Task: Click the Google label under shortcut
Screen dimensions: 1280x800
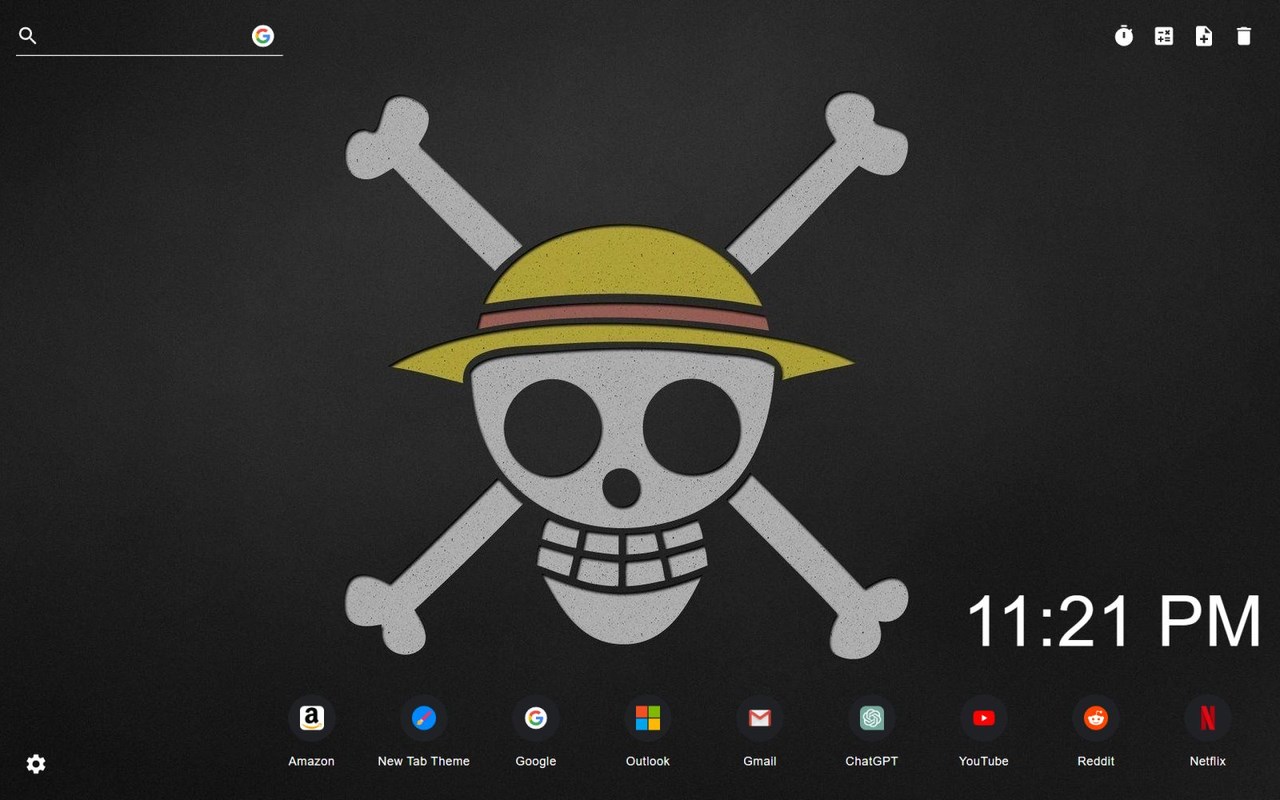Action: point(536,761)
